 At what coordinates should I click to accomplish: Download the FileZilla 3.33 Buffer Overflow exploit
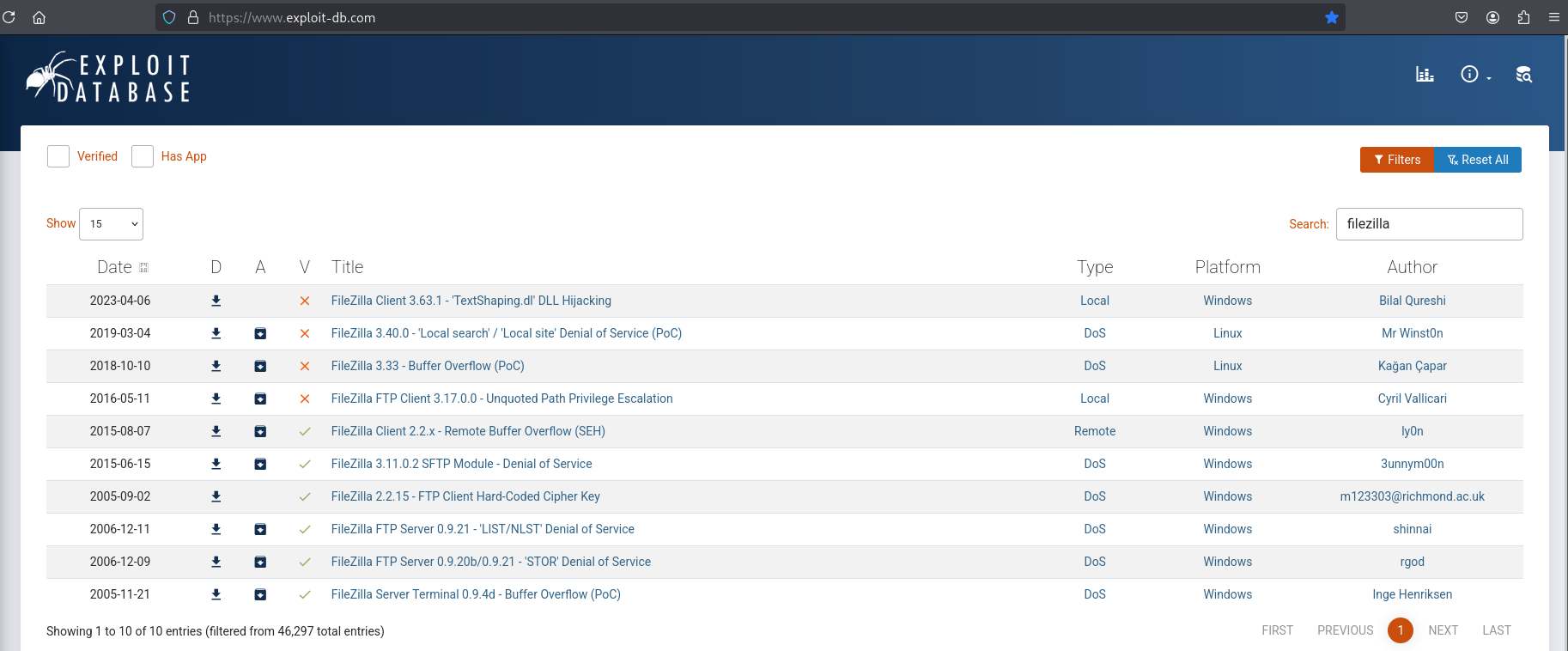click(216, 366)
